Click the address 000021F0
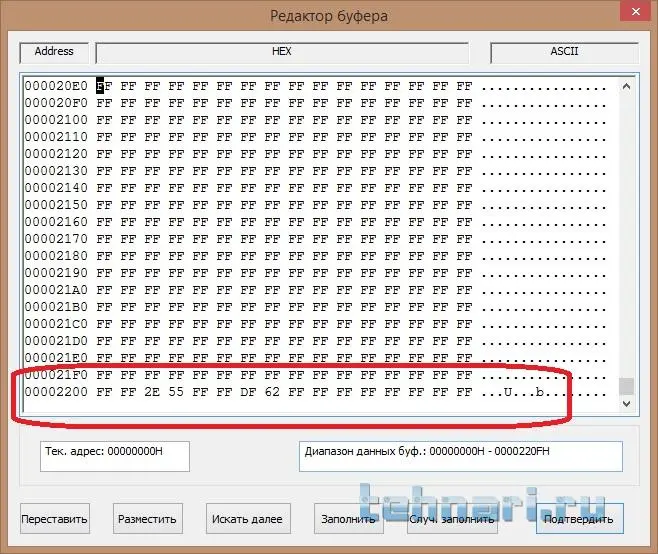 pyautogui.click(x=56, y=375)
